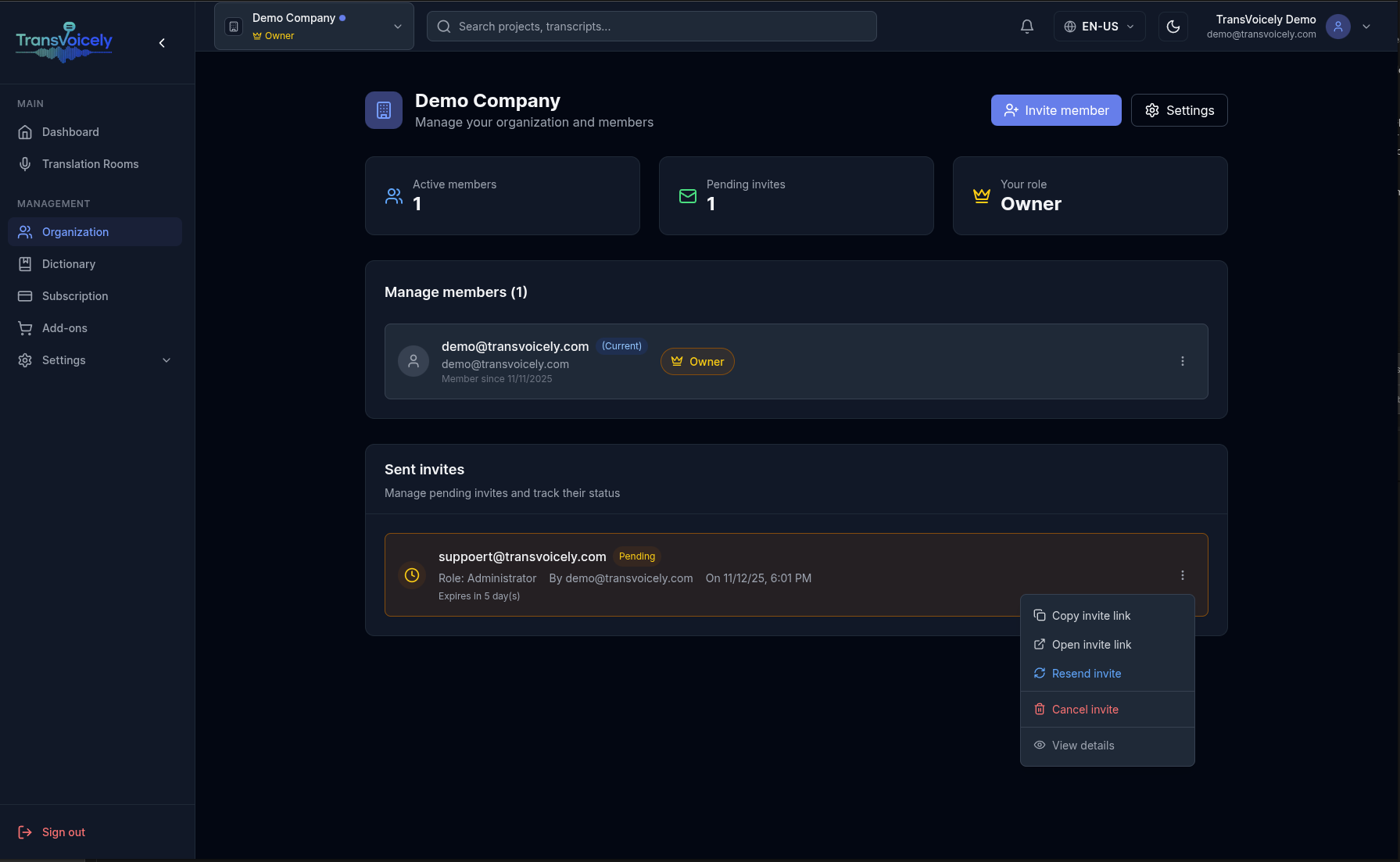Image resolution: width=1400 pixels, height=862 pixels.
Task: Click the TransVoicely logo
Action: (x=63, y=42)
